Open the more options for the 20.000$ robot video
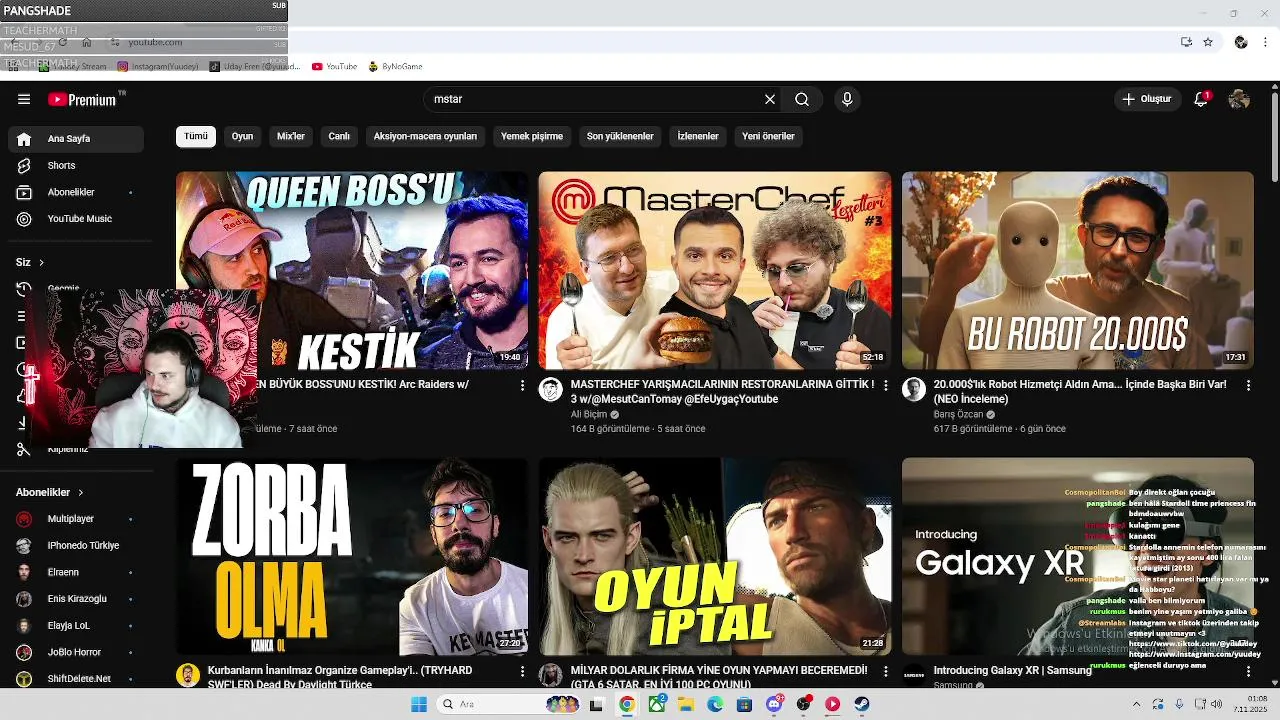The image size is (1280, 720). tap(1248, 385)
